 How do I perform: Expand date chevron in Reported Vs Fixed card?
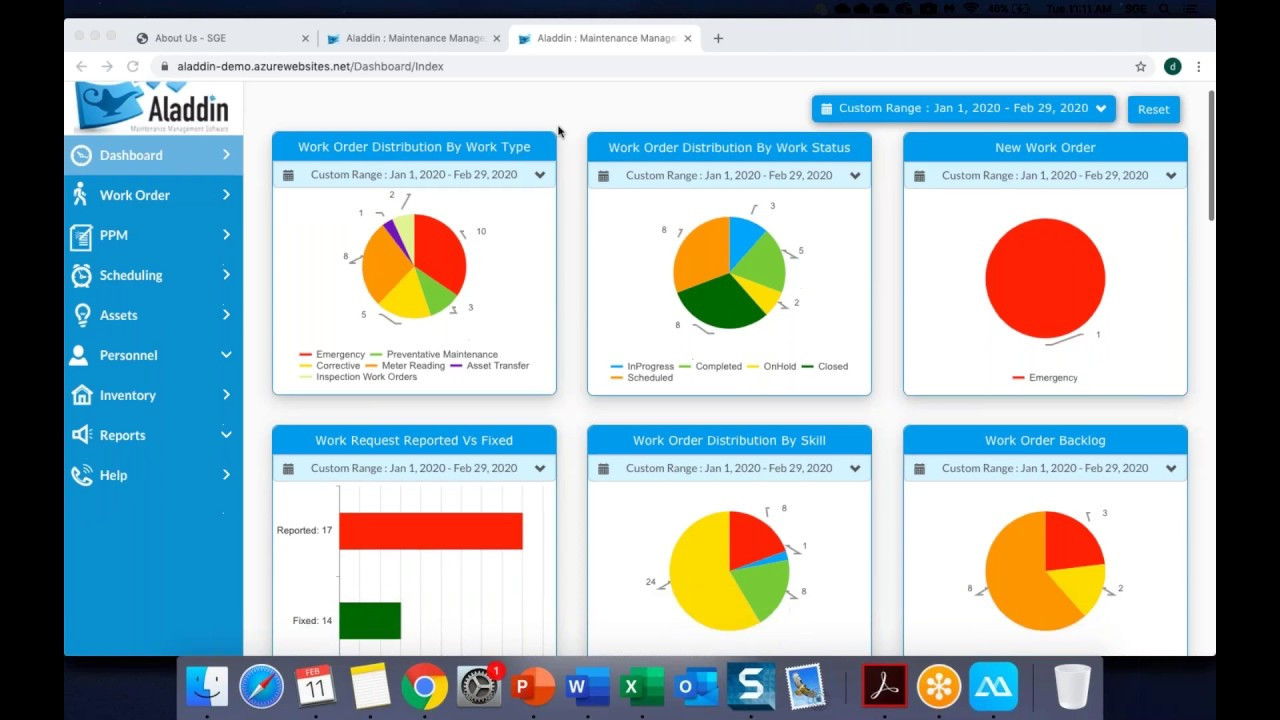pyautogui.click(x=540, y=469)
